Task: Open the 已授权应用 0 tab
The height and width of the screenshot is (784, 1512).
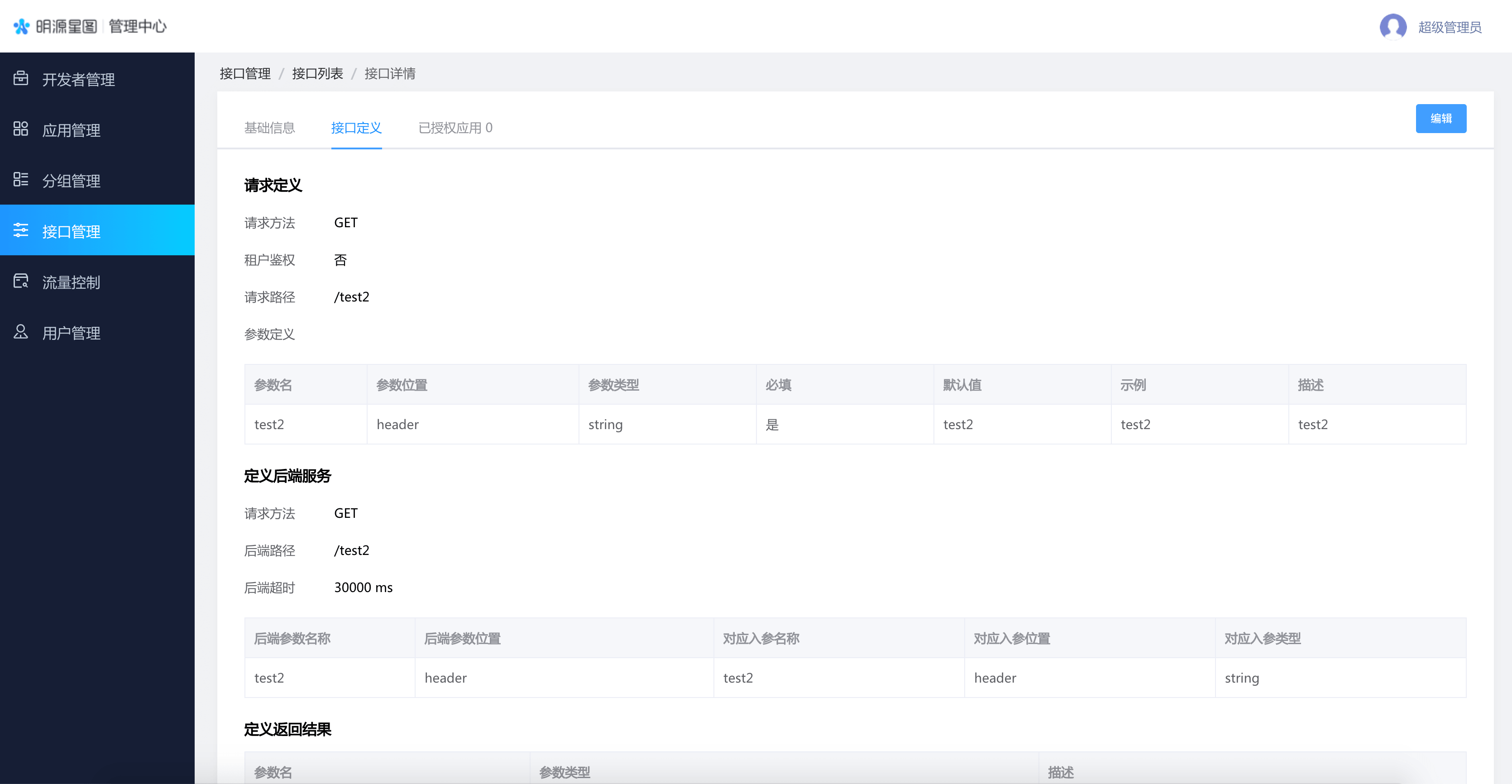Action: pos(455,128)
